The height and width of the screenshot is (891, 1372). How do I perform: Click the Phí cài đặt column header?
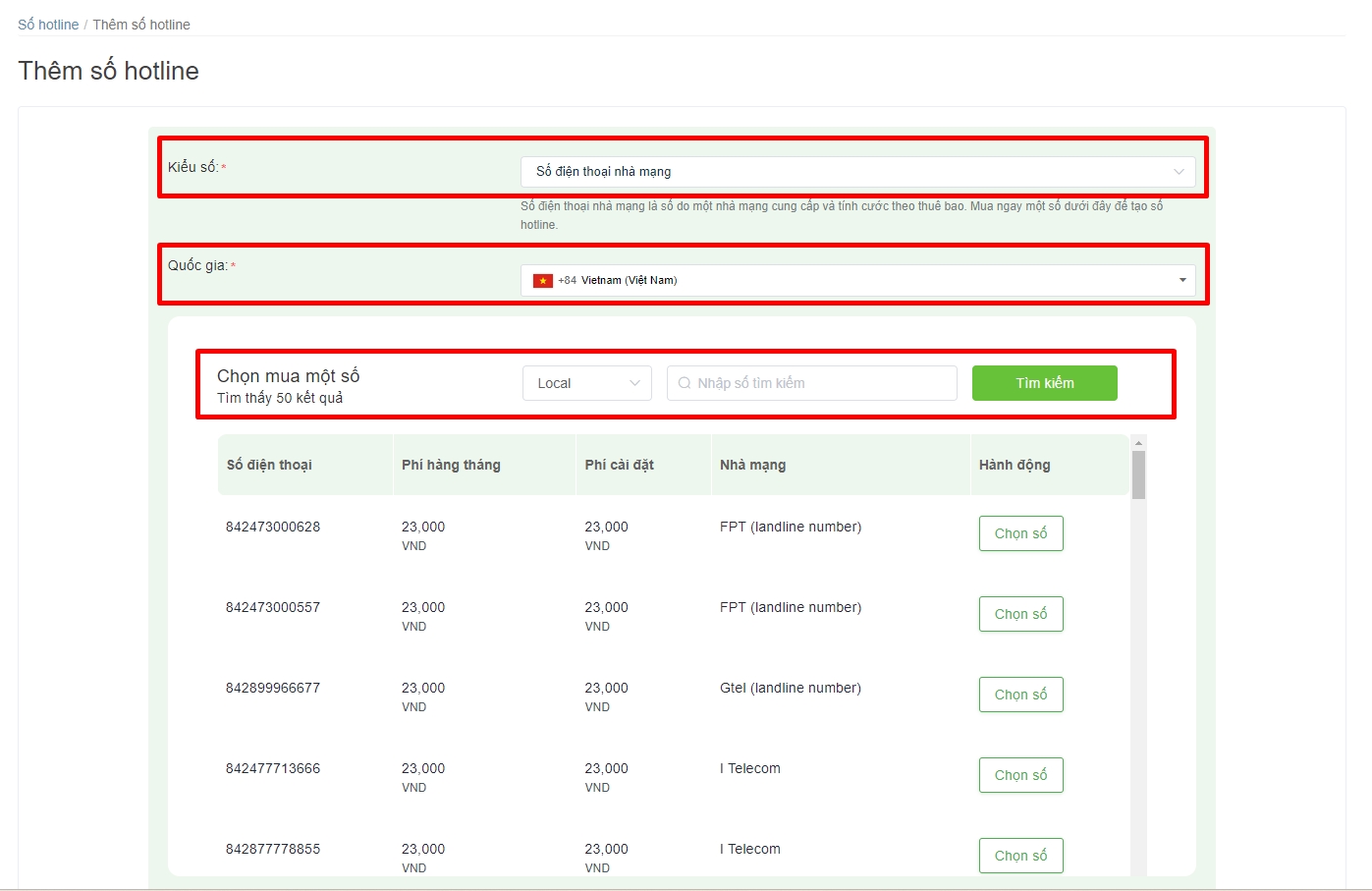click(x=619, y=465)
